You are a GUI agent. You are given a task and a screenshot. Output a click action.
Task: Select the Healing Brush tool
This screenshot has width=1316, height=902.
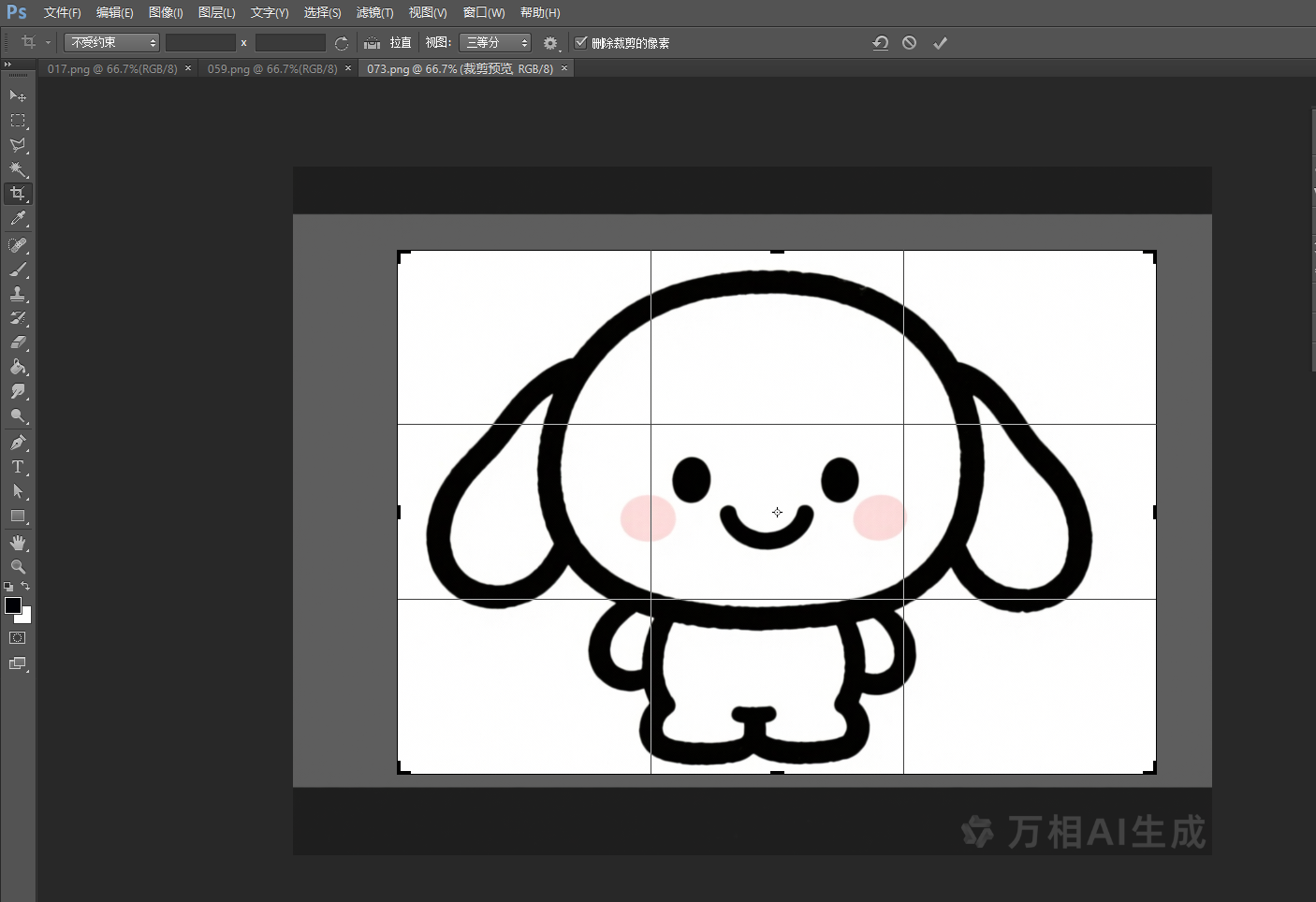[x=18, y=245]
